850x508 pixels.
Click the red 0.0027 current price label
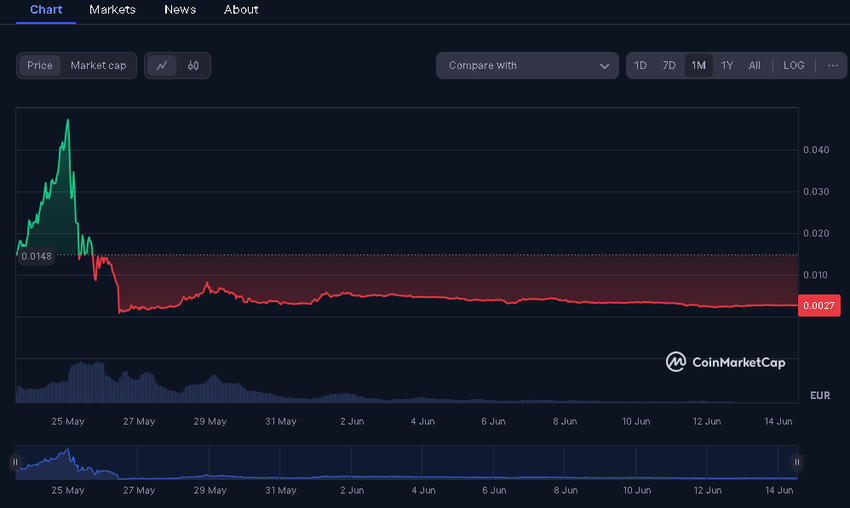(x=819, y=306)
